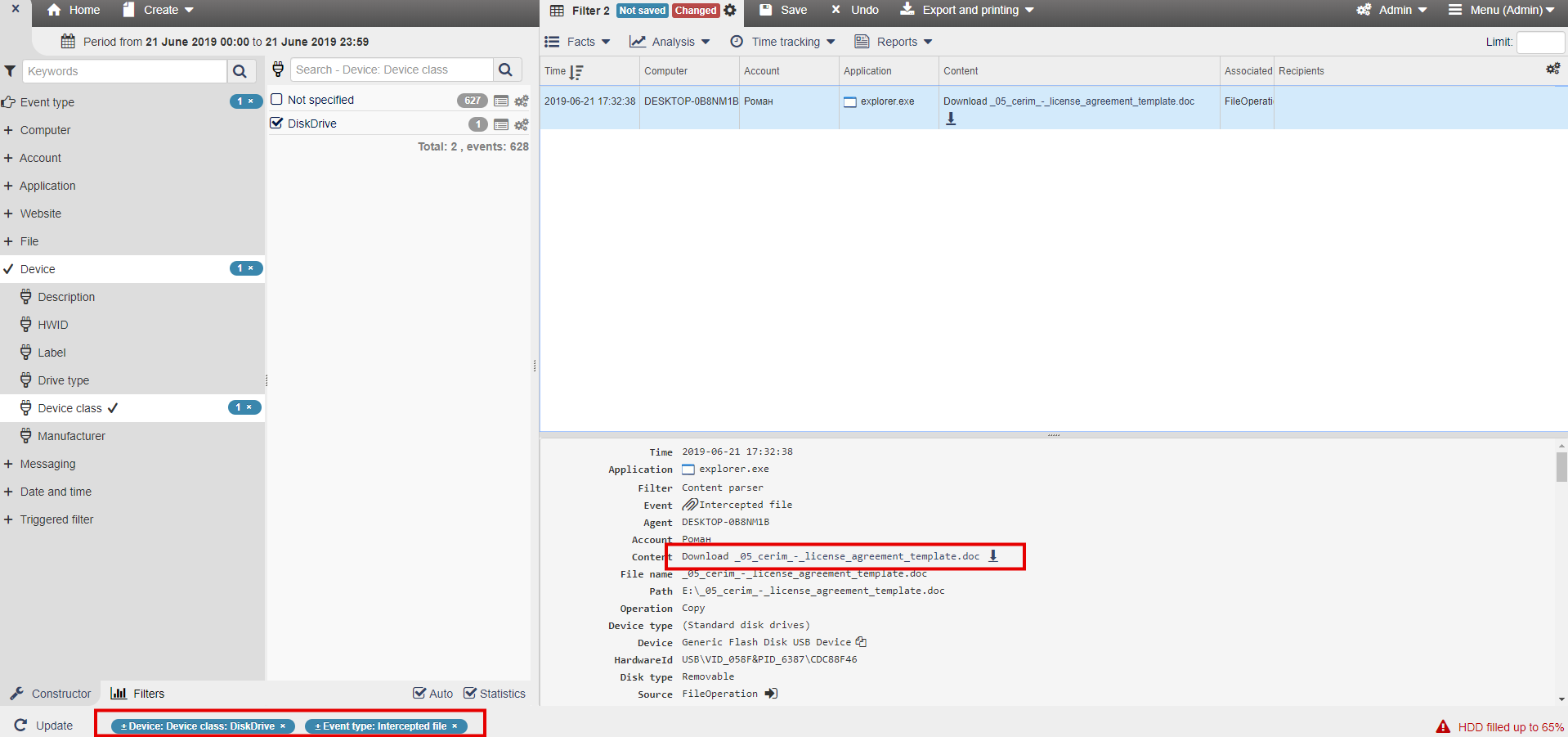Click the Update button

pyautogui.click(x=44, y=726)
